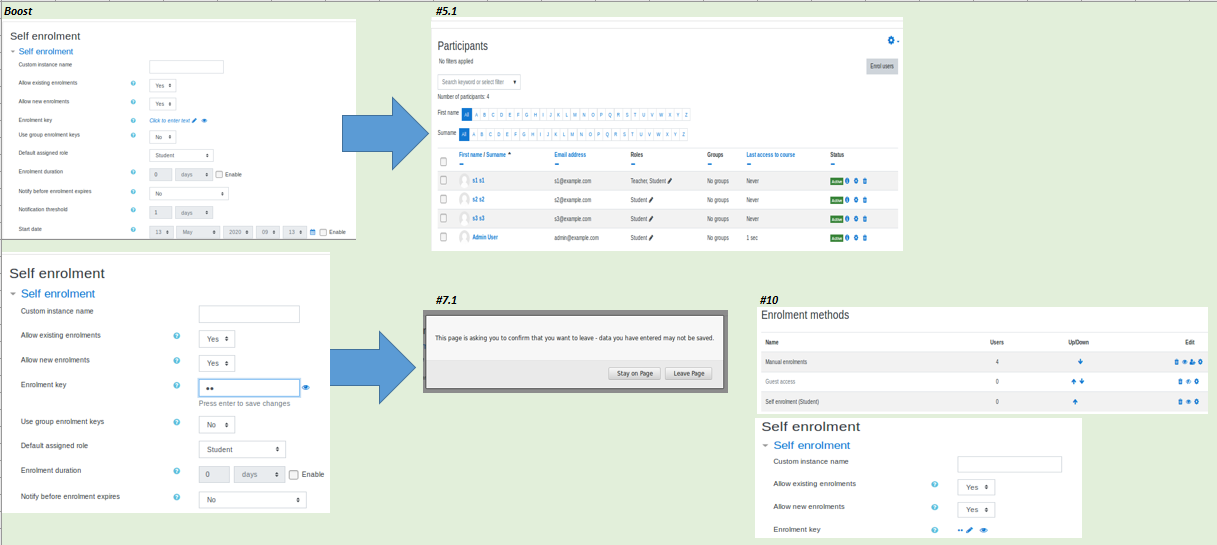Open Allow existing enrolments dropdown in #10 form
1217x545 pixels.
point(976,487)
